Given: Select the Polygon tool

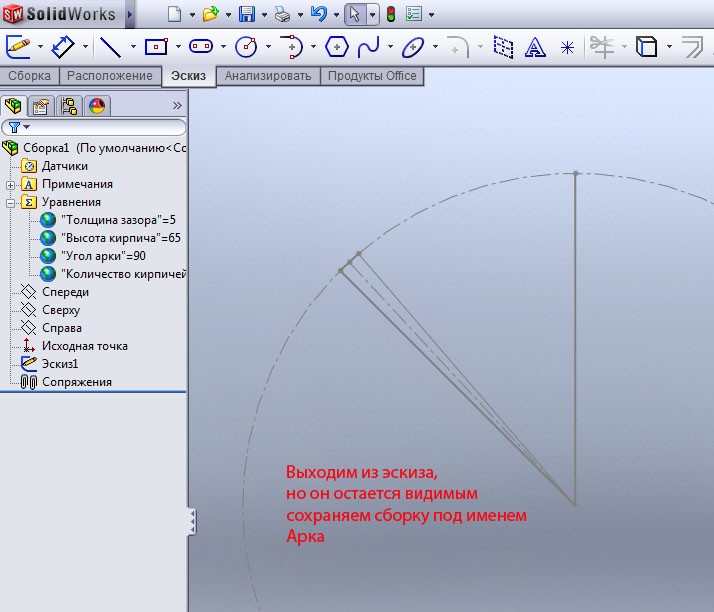Looking at the screenshot, I should (x=336, y=46).
